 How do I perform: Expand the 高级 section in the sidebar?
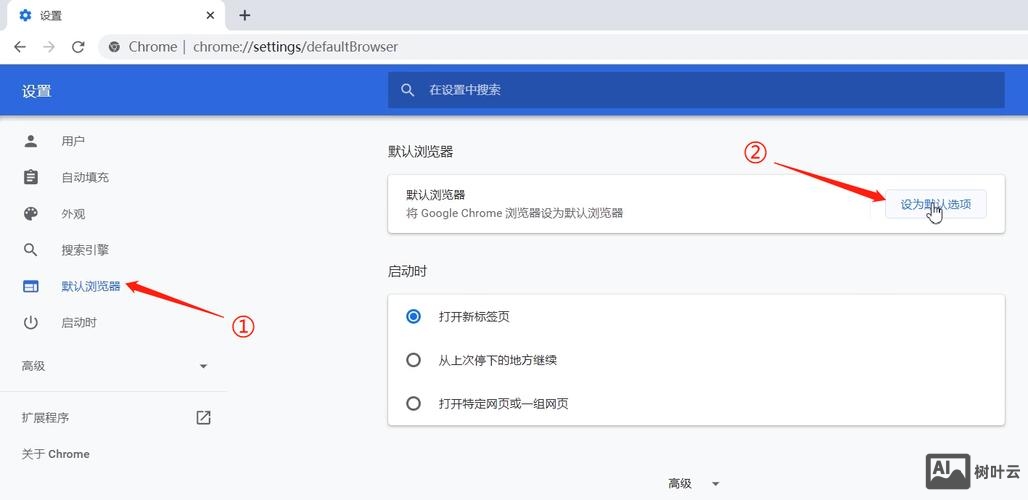coord(113,366)
